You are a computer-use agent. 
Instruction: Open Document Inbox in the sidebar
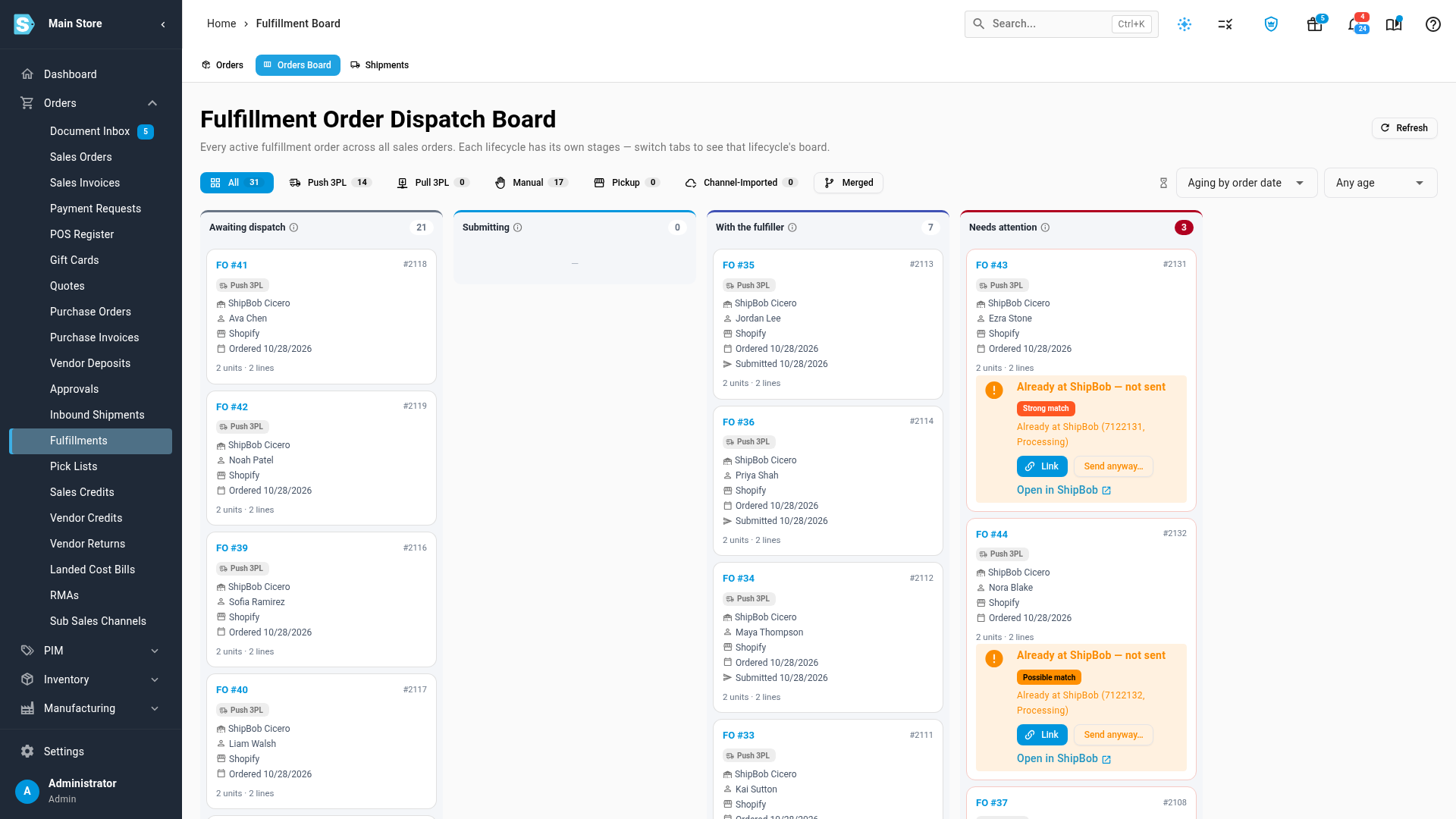pos(90,131)
